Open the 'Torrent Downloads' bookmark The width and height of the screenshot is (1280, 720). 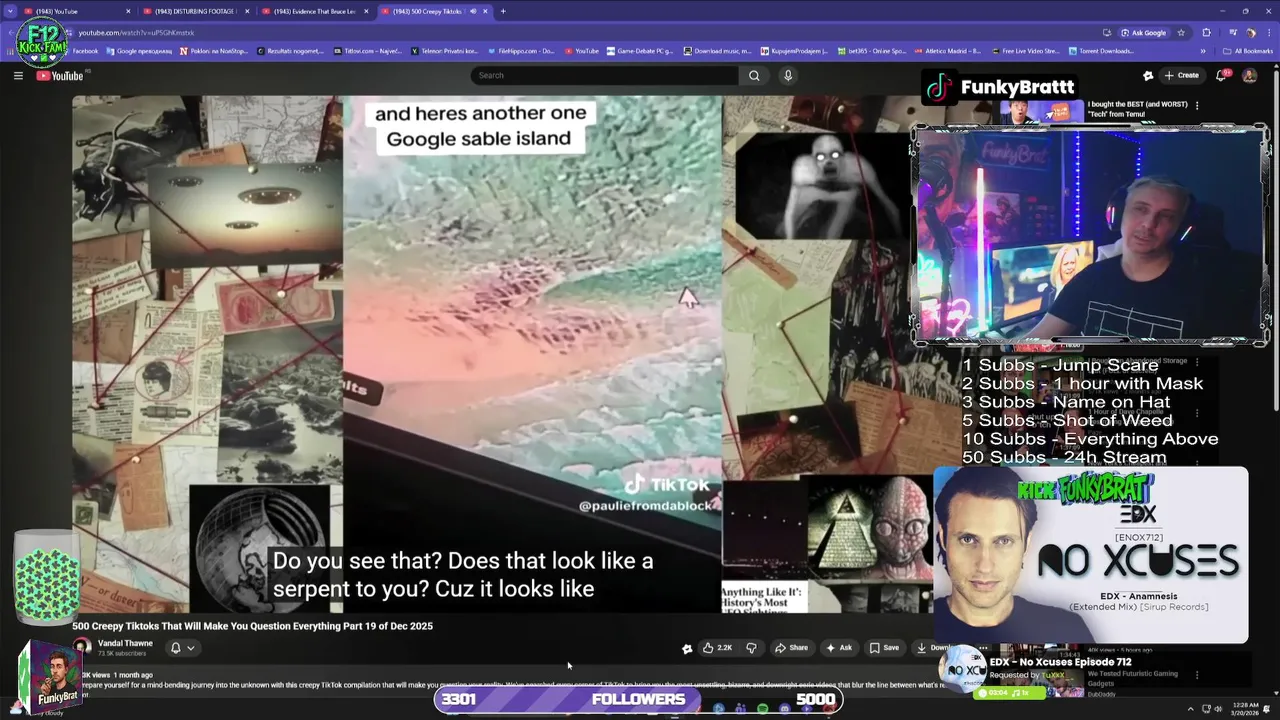coord(1101,51)
